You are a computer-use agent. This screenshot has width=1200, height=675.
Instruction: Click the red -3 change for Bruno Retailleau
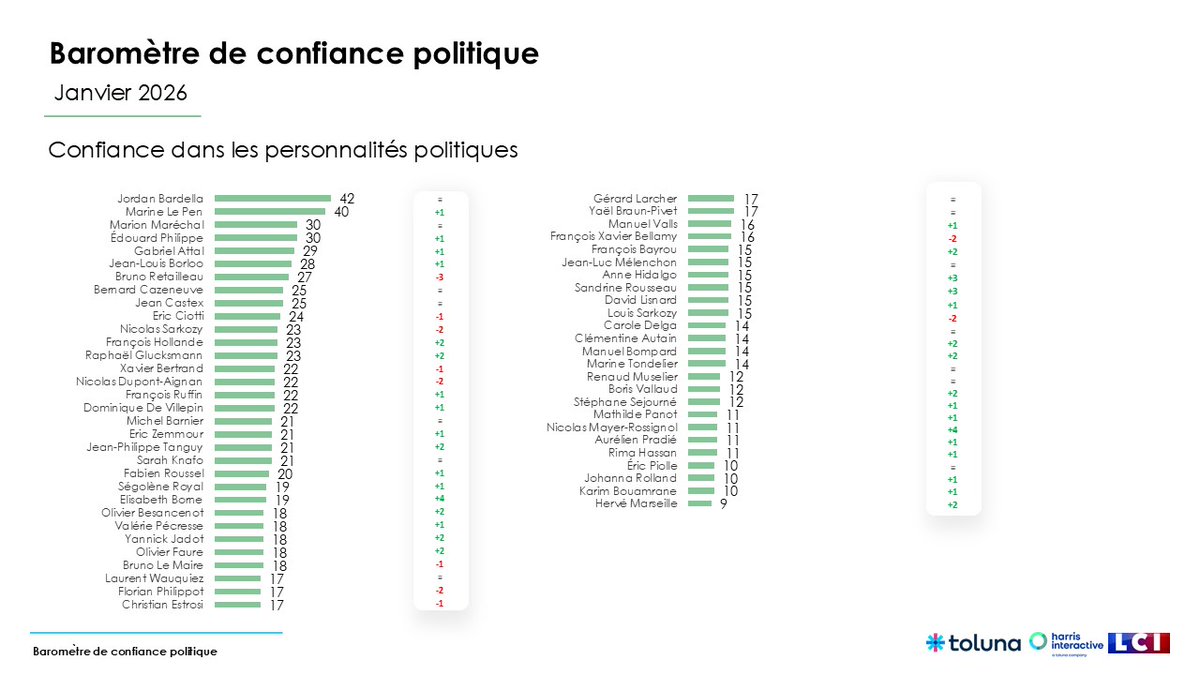click(x=440, y=277)
